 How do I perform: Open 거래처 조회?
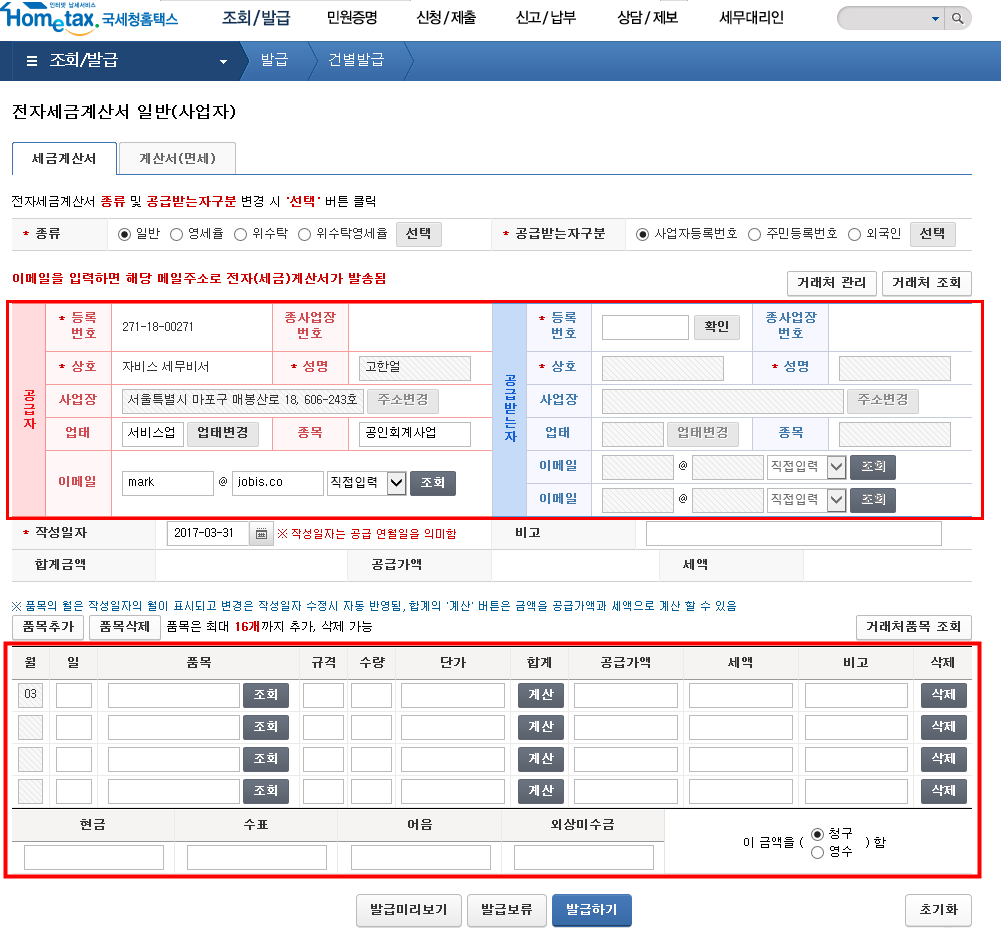coord(926,283)
